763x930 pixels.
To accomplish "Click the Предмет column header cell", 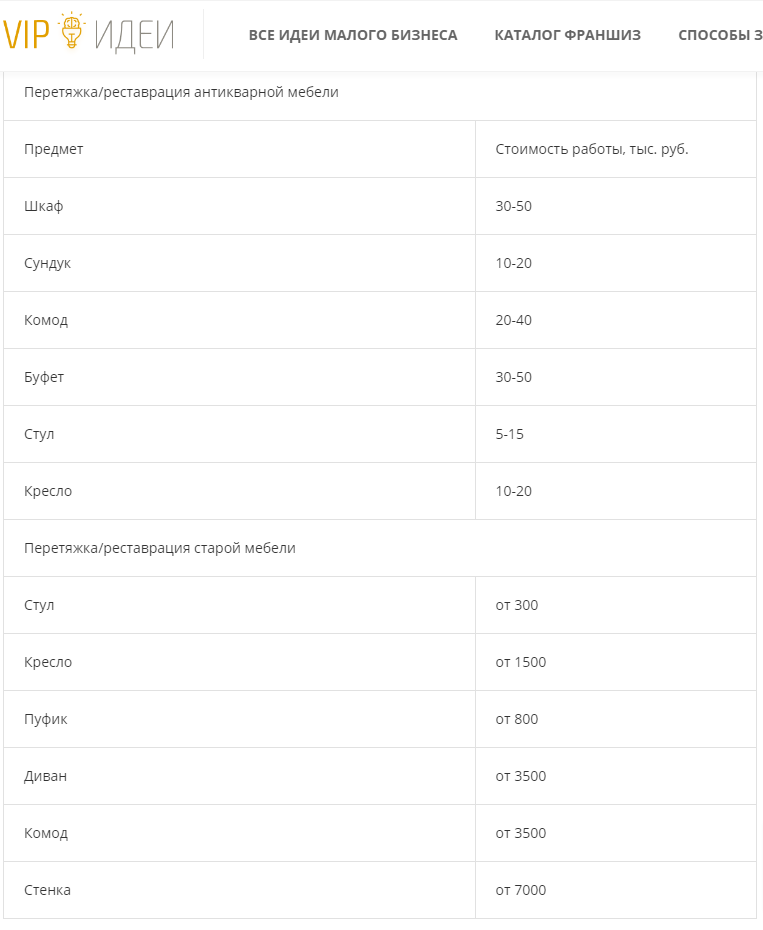I will (x=54, y=149).
